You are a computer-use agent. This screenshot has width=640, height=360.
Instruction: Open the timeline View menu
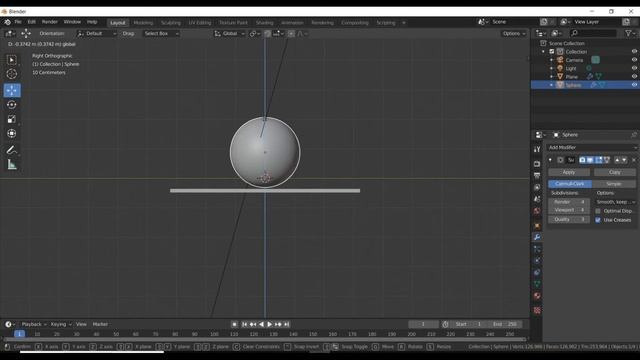pyautogui.click(x=81, y=324)
